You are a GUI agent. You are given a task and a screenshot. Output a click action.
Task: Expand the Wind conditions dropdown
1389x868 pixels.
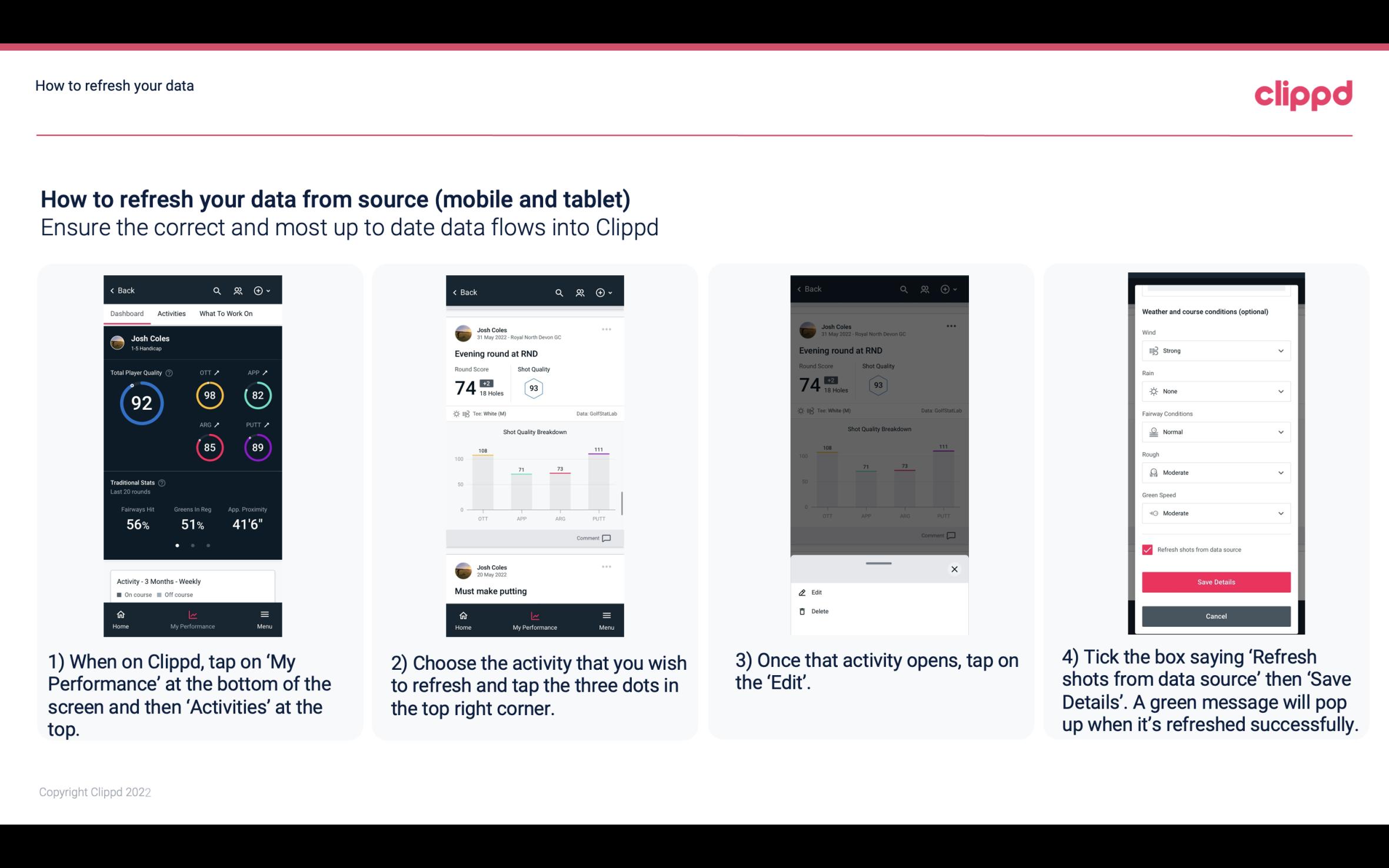1215,350
